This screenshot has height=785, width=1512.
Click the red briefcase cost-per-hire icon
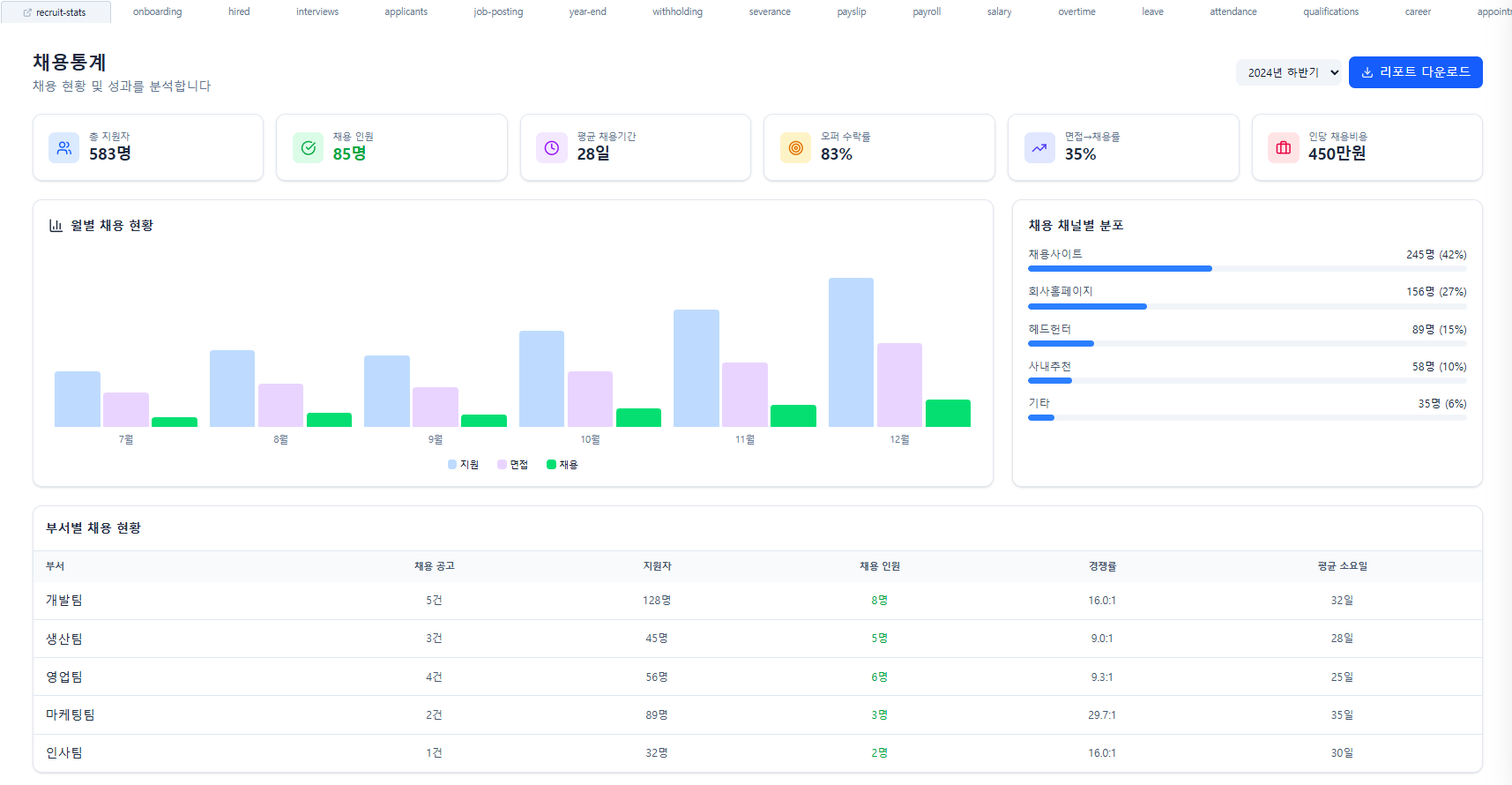pyautogui.click(x=1283, y=148)
